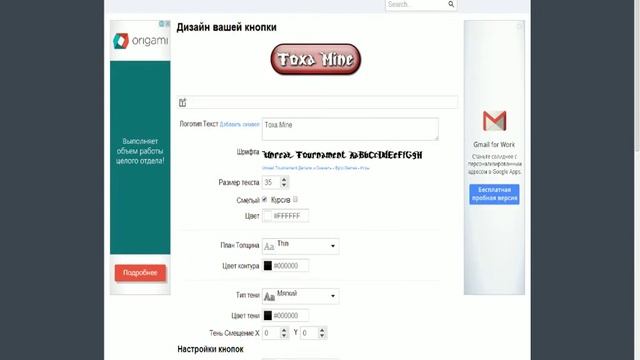
Task: Click the Тень Смещение X label
Action: click(x=234, y=333)
